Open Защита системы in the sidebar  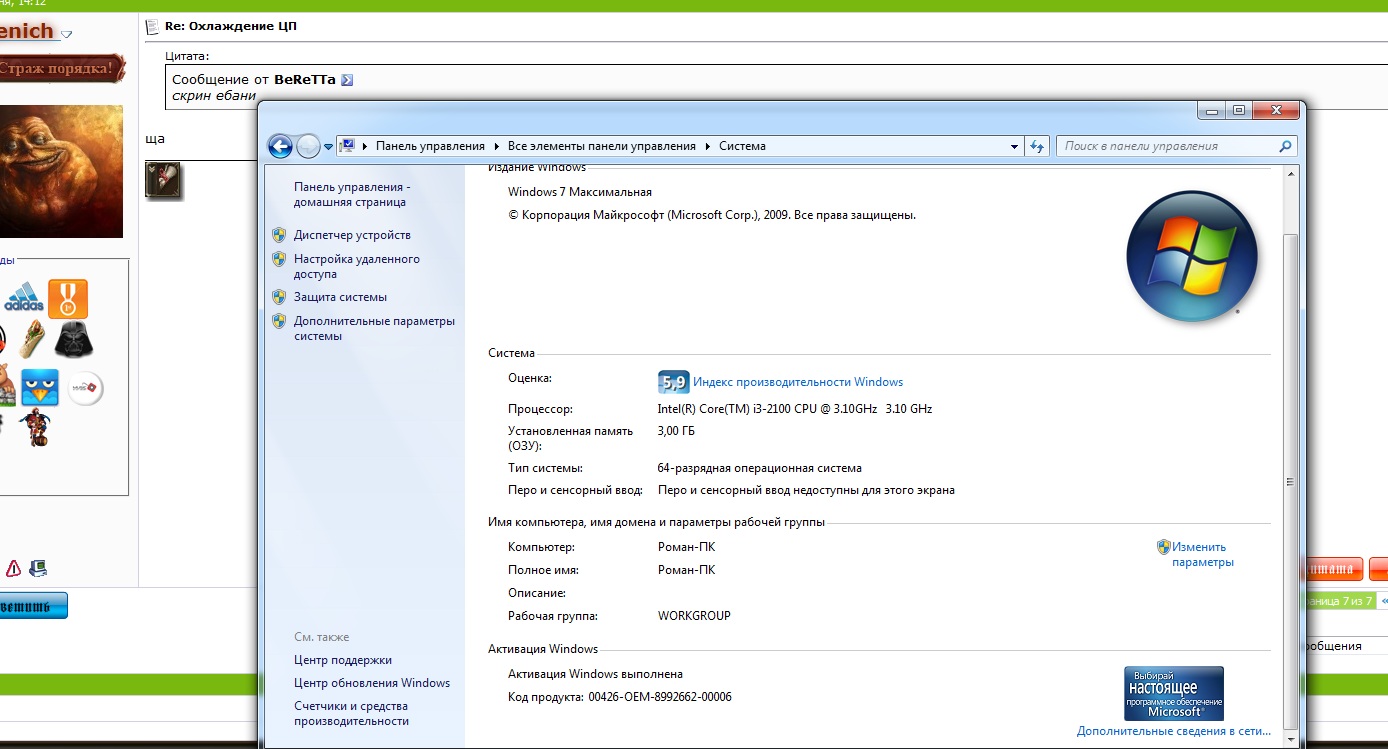pyautogui.click(x=340, y=297)
